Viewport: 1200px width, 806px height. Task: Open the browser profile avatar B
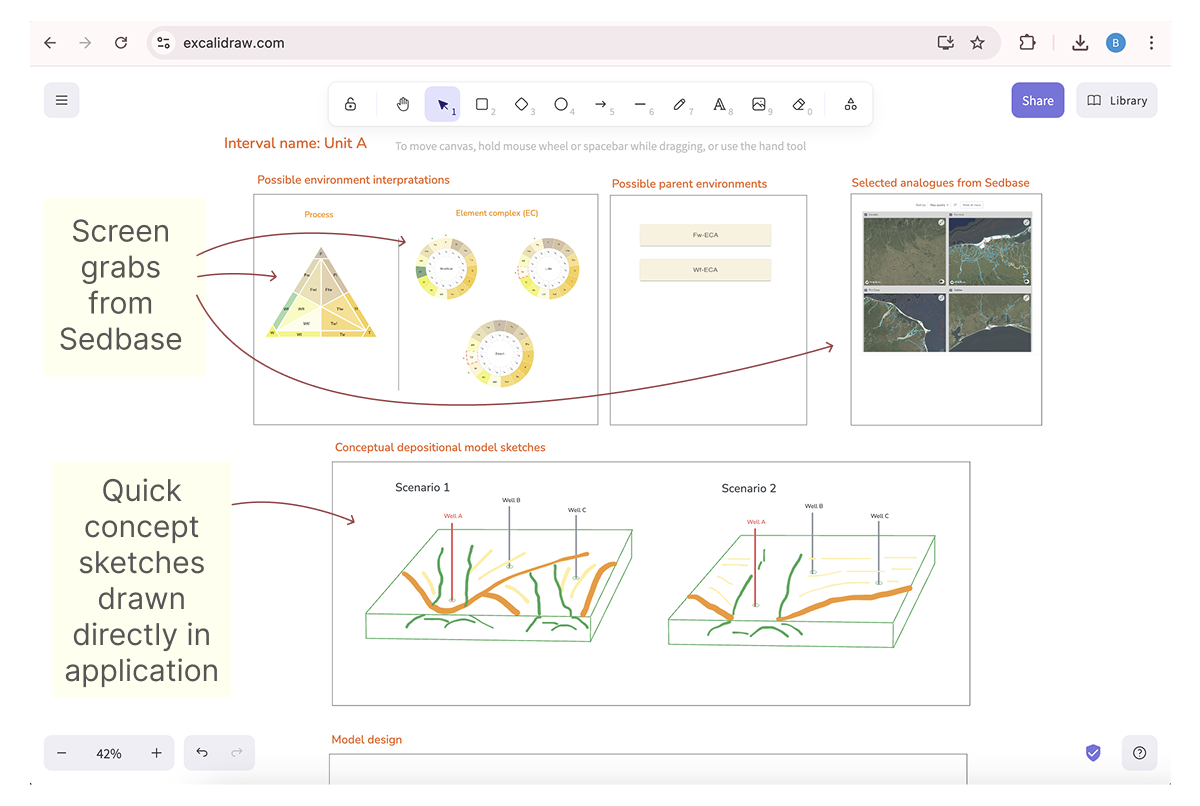(1116, 43)
